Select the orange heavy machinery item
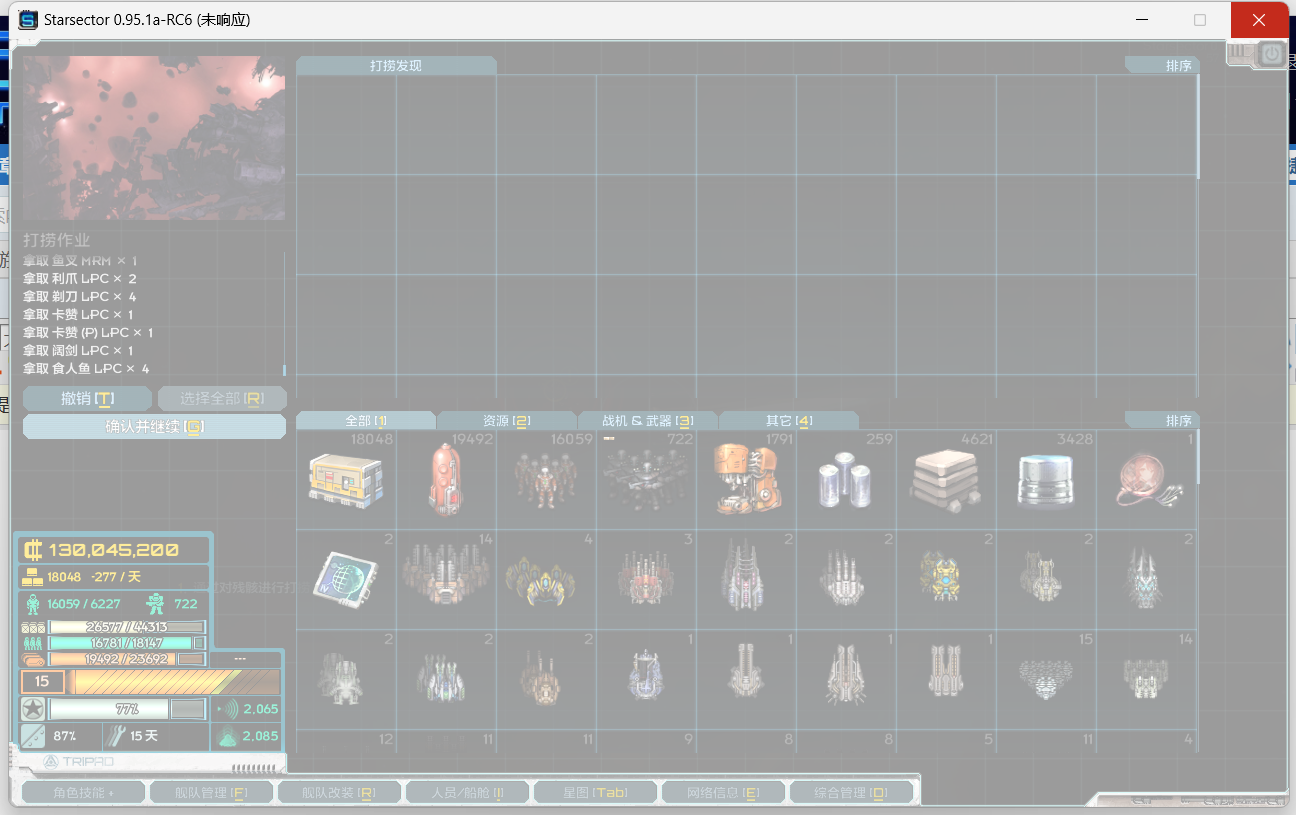The height and width of the screenshot is (815, 1296). (x=746, y=481)
